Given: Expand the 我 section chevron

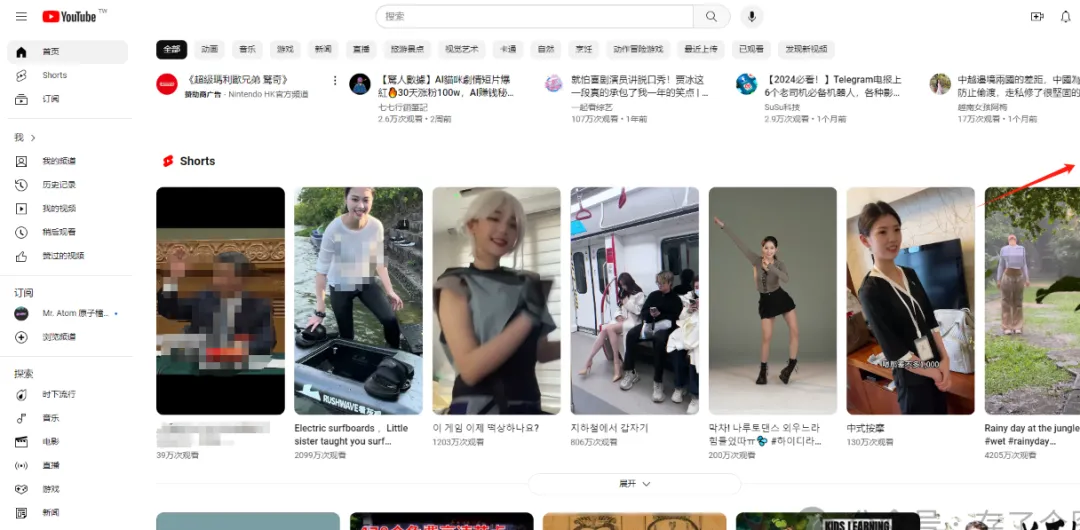Looking at the screenshot, I should click(x=32, y=138).
